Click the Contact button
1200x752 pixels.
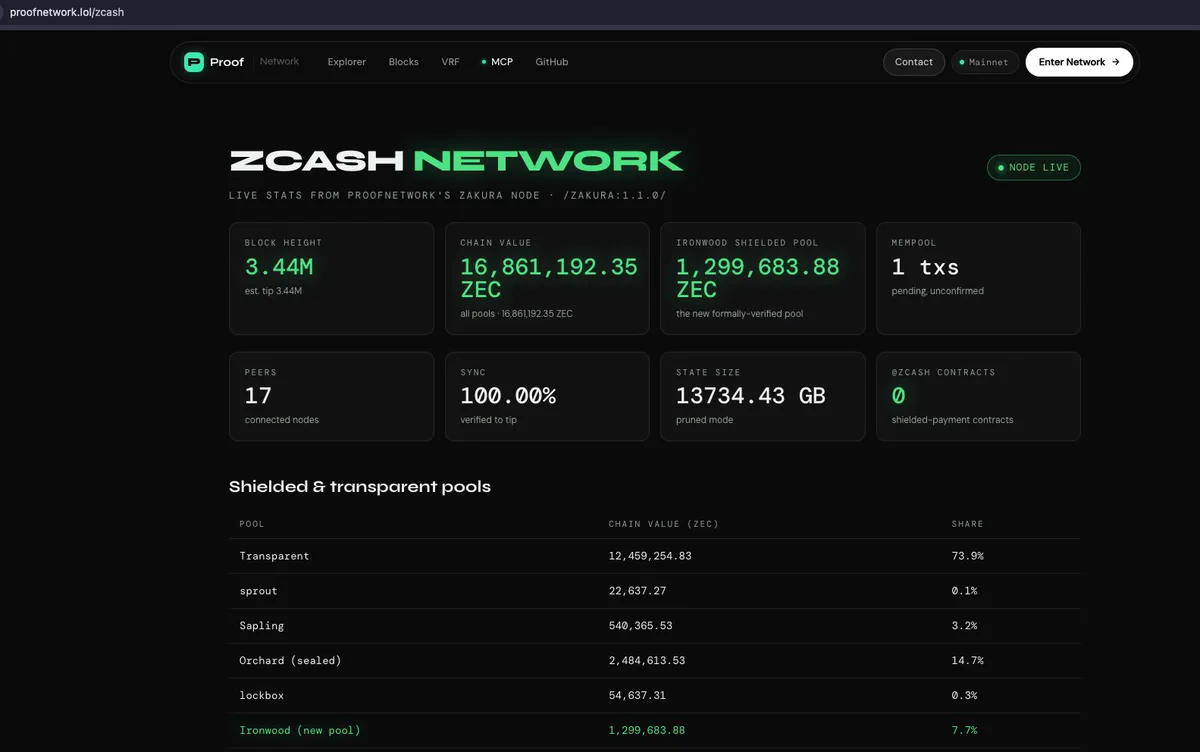(x=914, y=62)
